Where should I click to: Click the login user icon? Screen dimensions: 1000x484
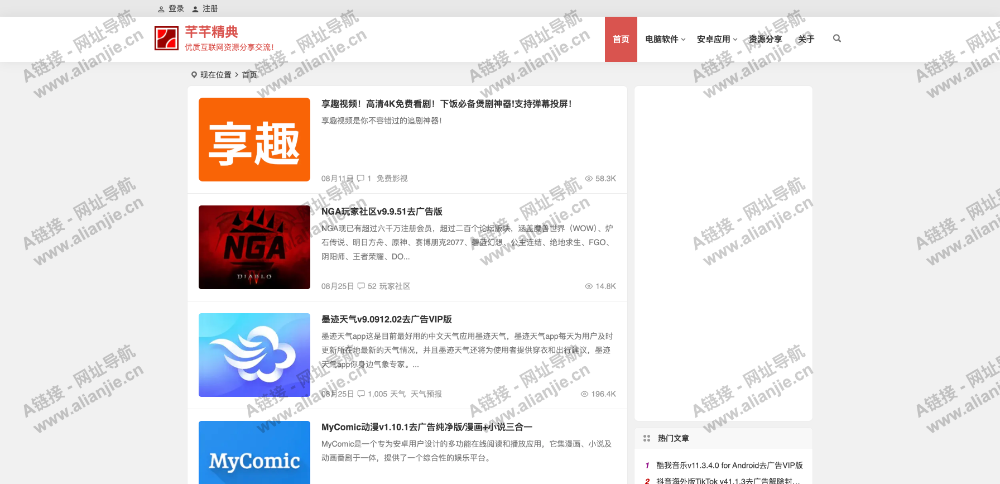161,9
